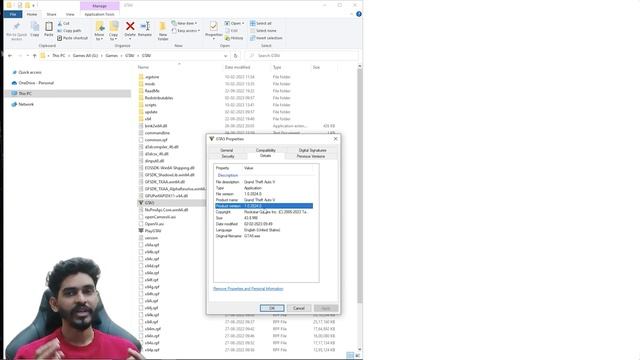Select Network in navigation pane
The width and height of the screenshot is (640, 360).
pos(26,104)
